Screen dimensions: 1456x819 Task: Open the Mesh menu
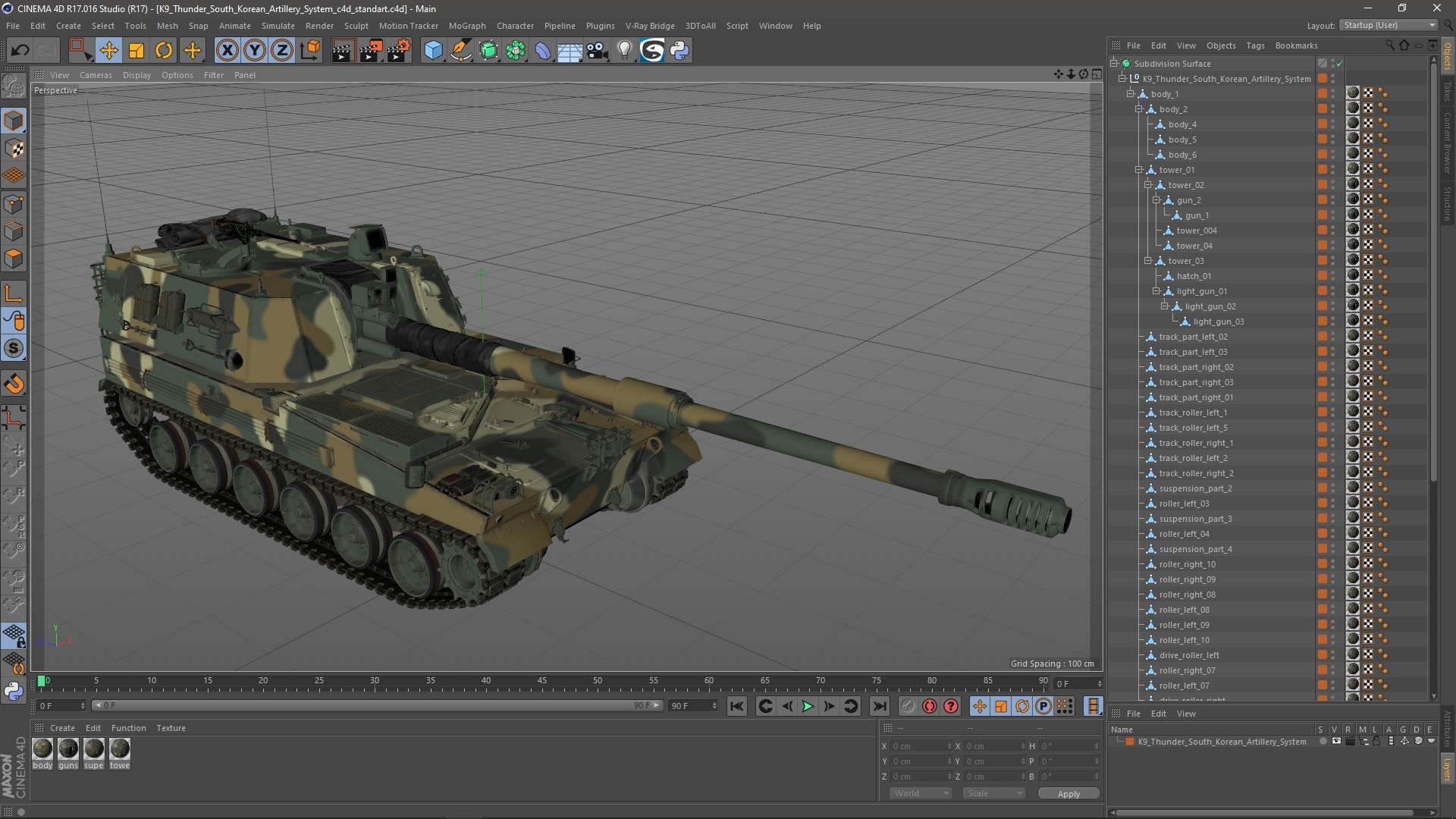pyautogui.click(x=167, y=26)
